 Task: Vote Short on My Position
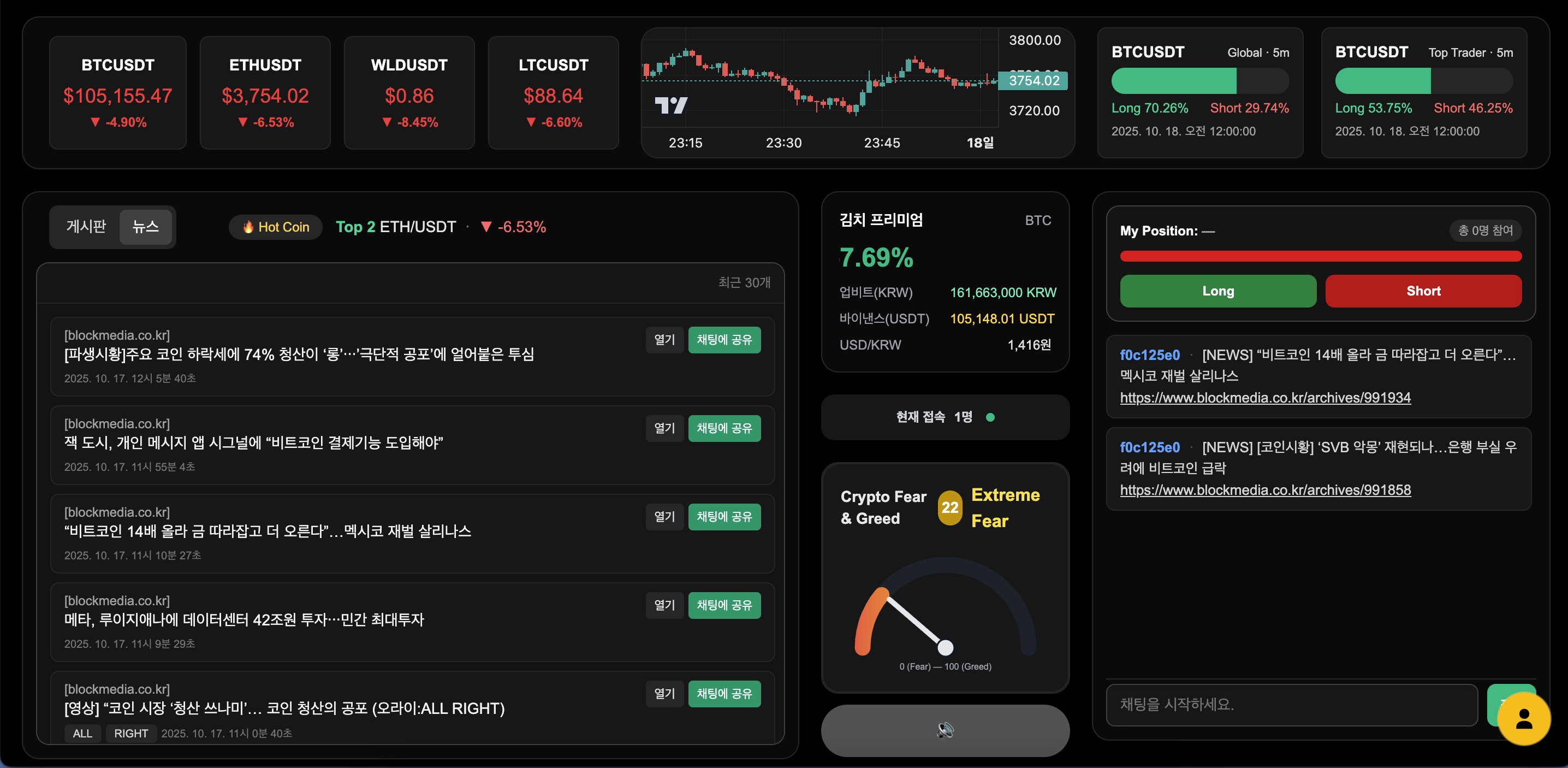1423,291
